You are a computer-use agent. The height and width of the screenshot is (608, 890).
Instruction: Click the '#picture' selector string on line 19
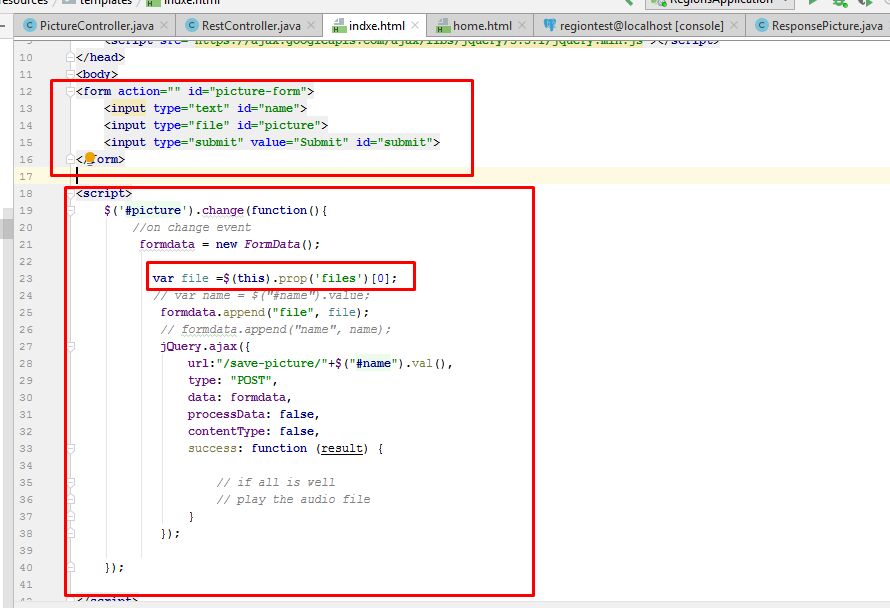(x=153, y=211)
